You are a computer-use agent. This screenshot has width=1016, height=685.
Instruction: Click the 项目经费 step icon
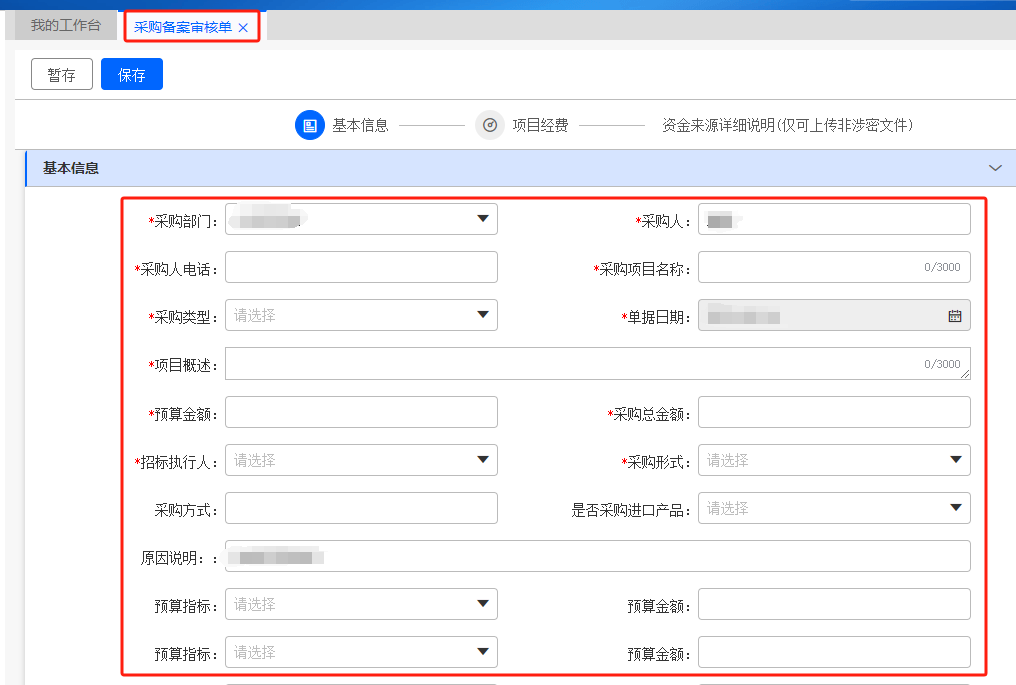pyautogui.click(x=489, y=126)
